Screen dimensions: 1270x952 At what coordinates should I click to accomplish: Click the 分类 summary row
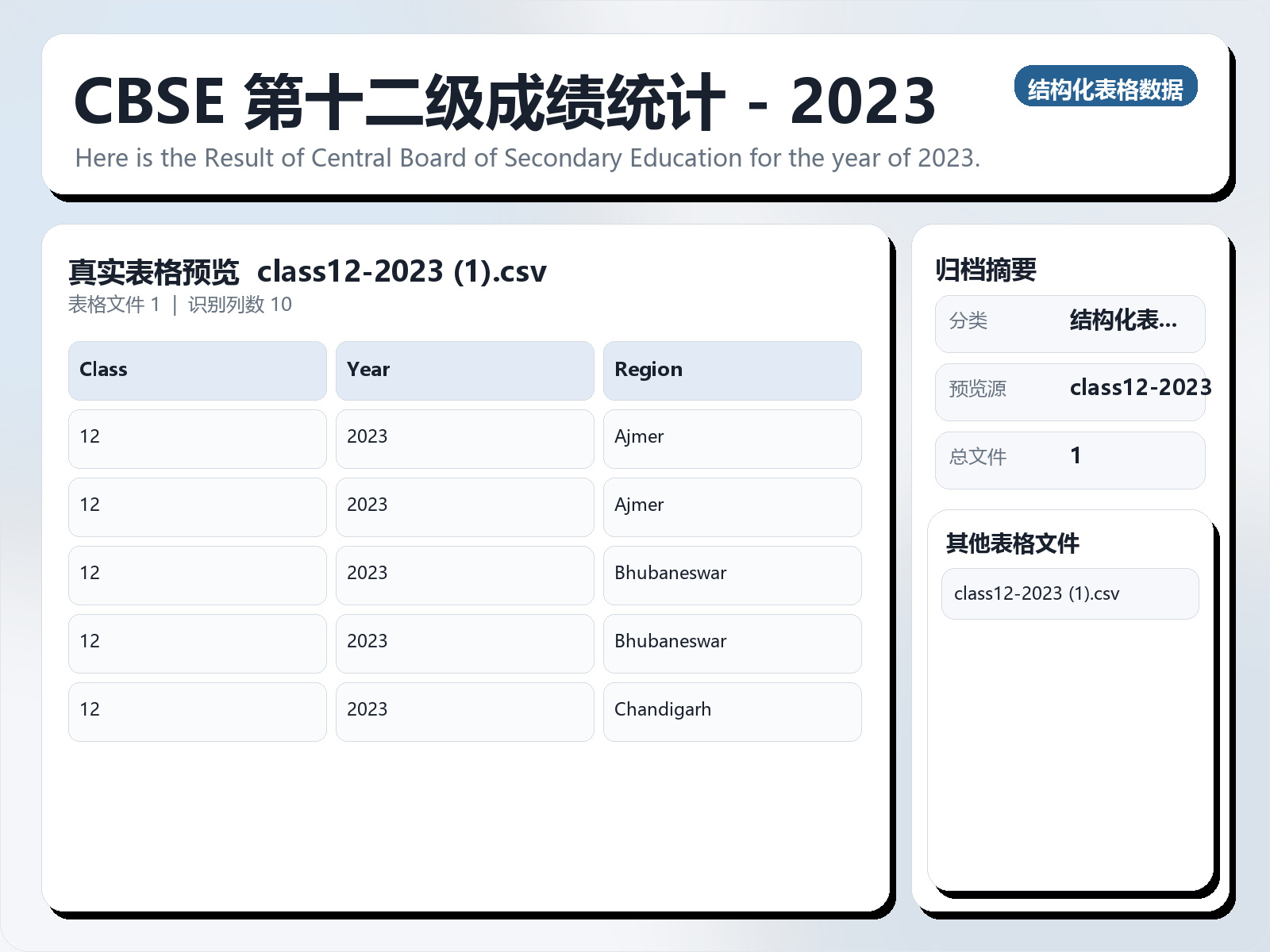pyautogui.click(x=1069, y=323)
